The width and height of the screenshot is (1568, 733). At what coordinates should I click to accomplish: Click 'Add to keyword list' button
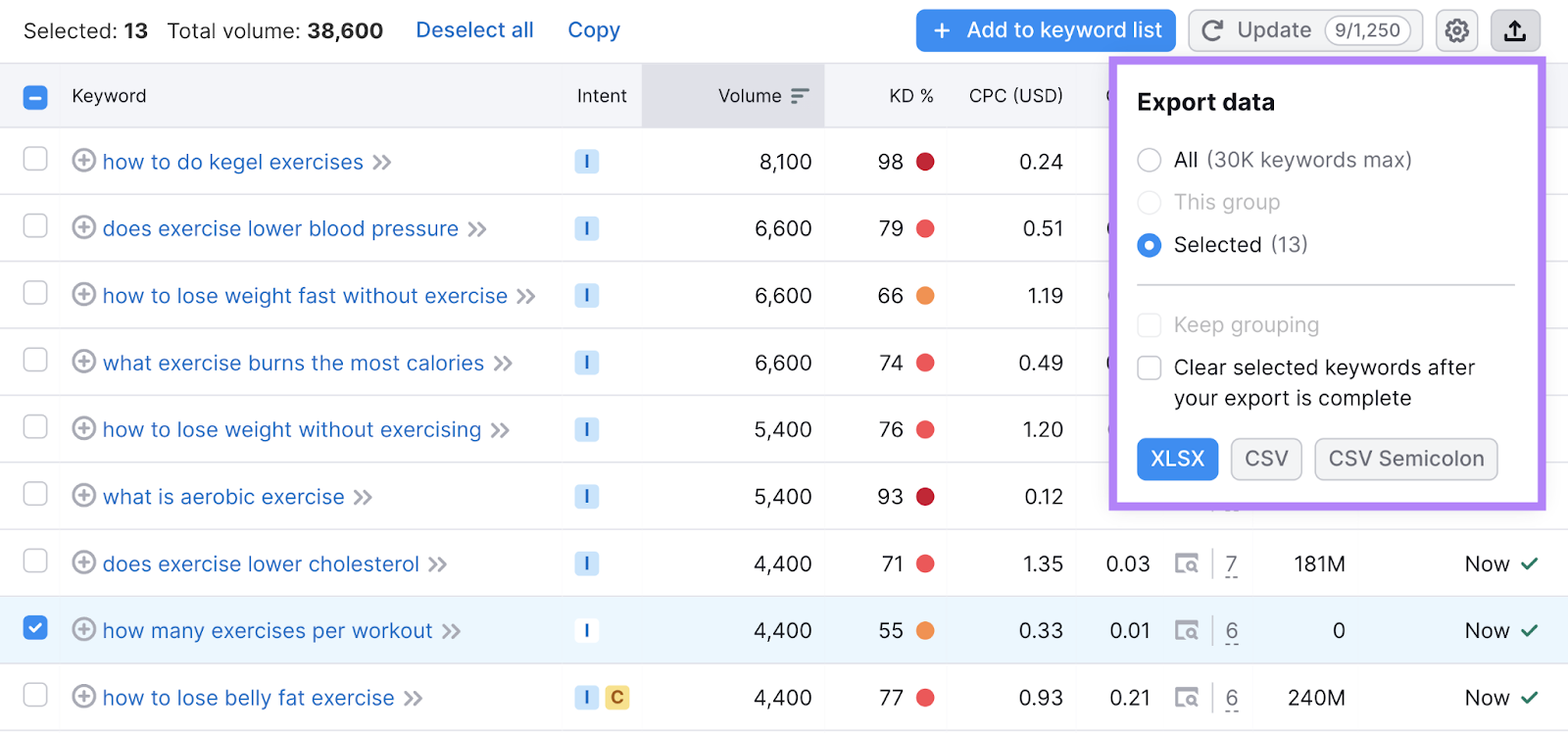1048,31
